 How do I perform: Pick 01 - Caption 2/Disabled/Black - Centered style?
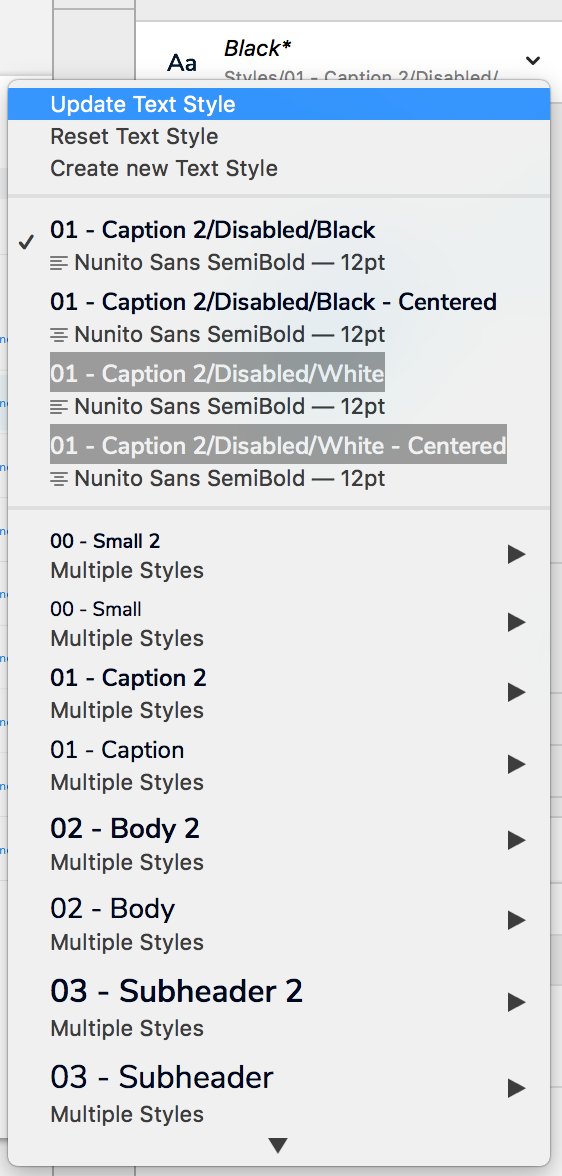[279, 316]
